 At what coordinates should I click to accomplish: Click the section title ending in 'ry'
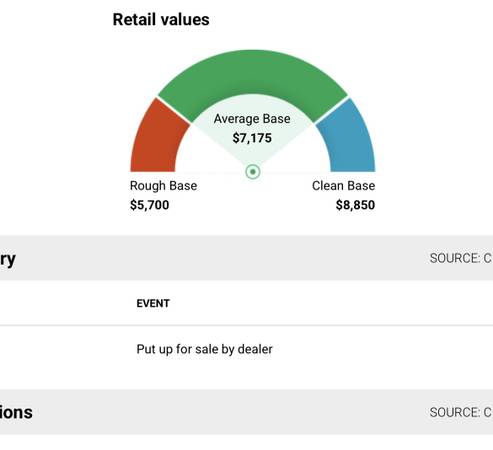[8, 259]
